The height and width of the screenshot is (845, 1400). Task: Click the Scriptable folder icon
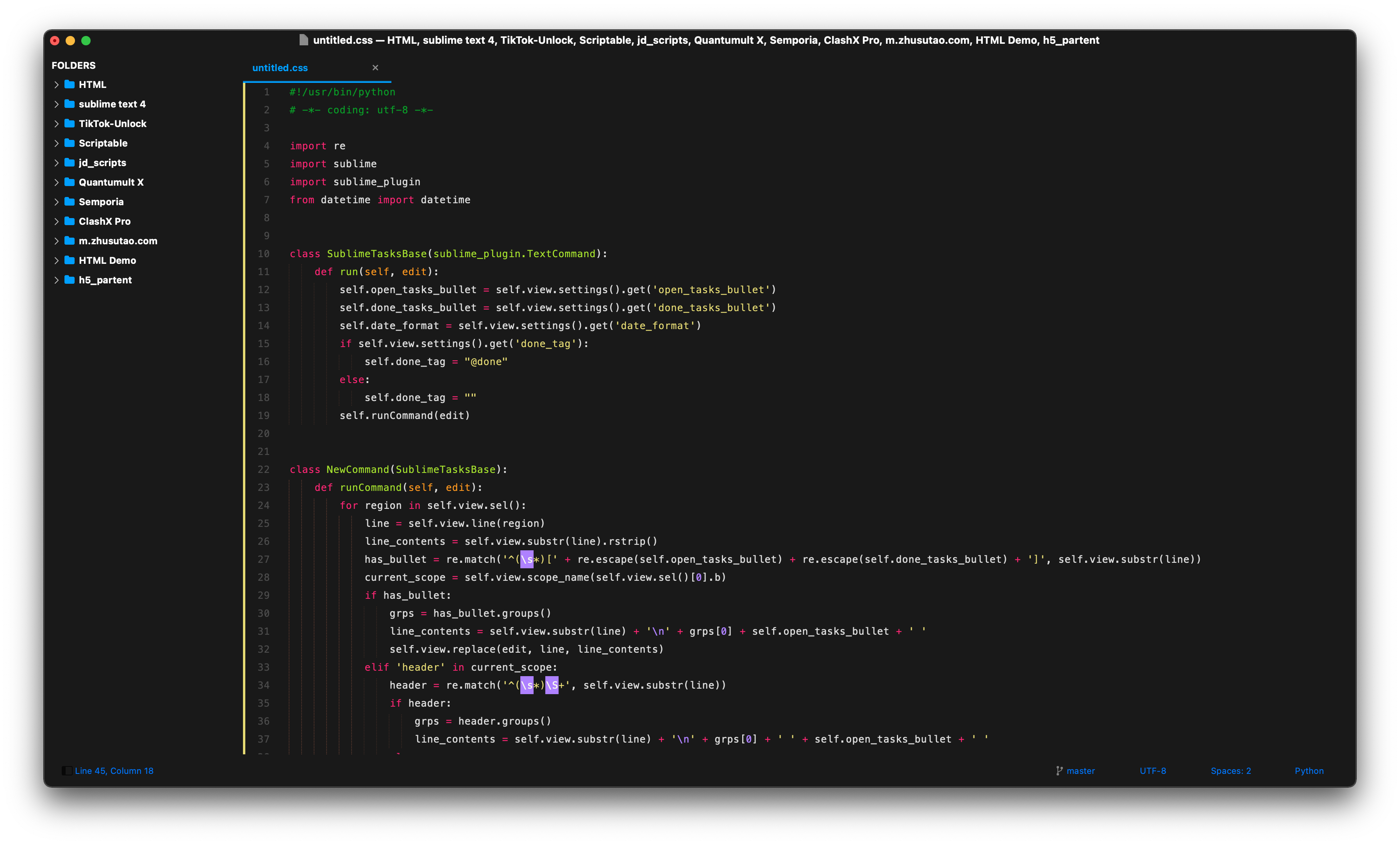pyautogui.click(x=70, y=143)
